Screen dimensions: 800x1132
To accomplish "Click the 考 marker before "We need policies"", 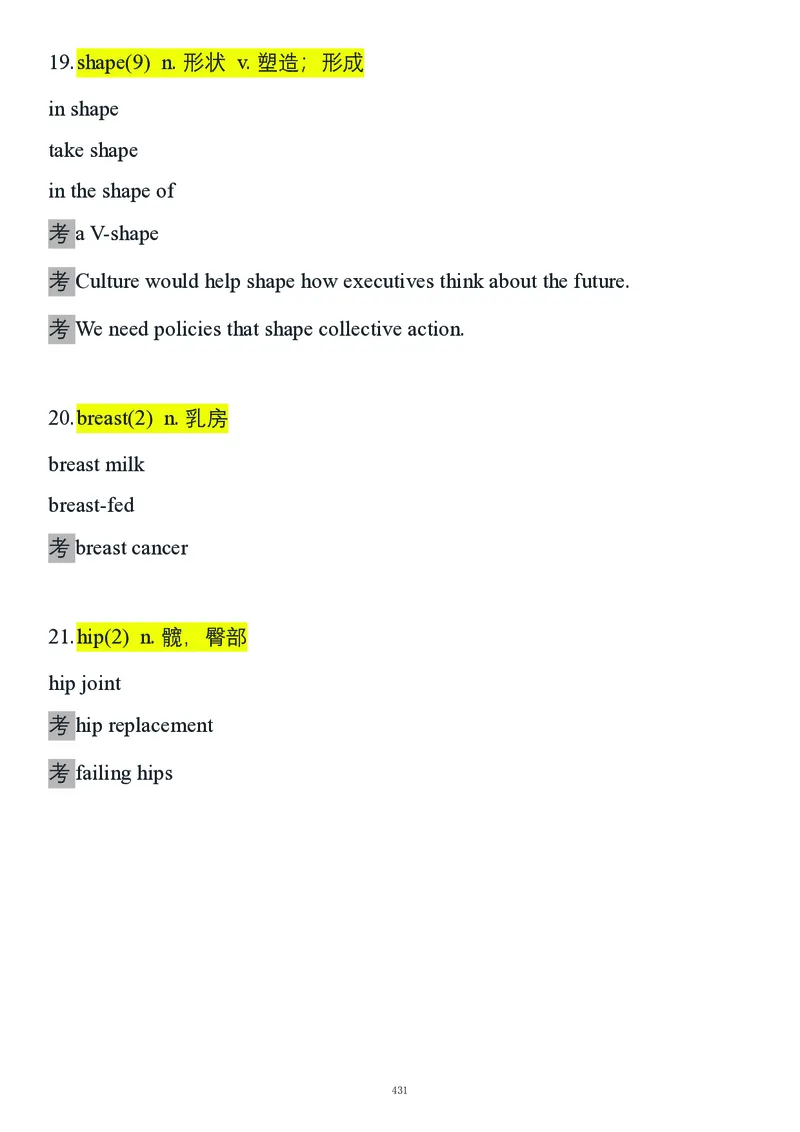I will [x=61, y=329].
